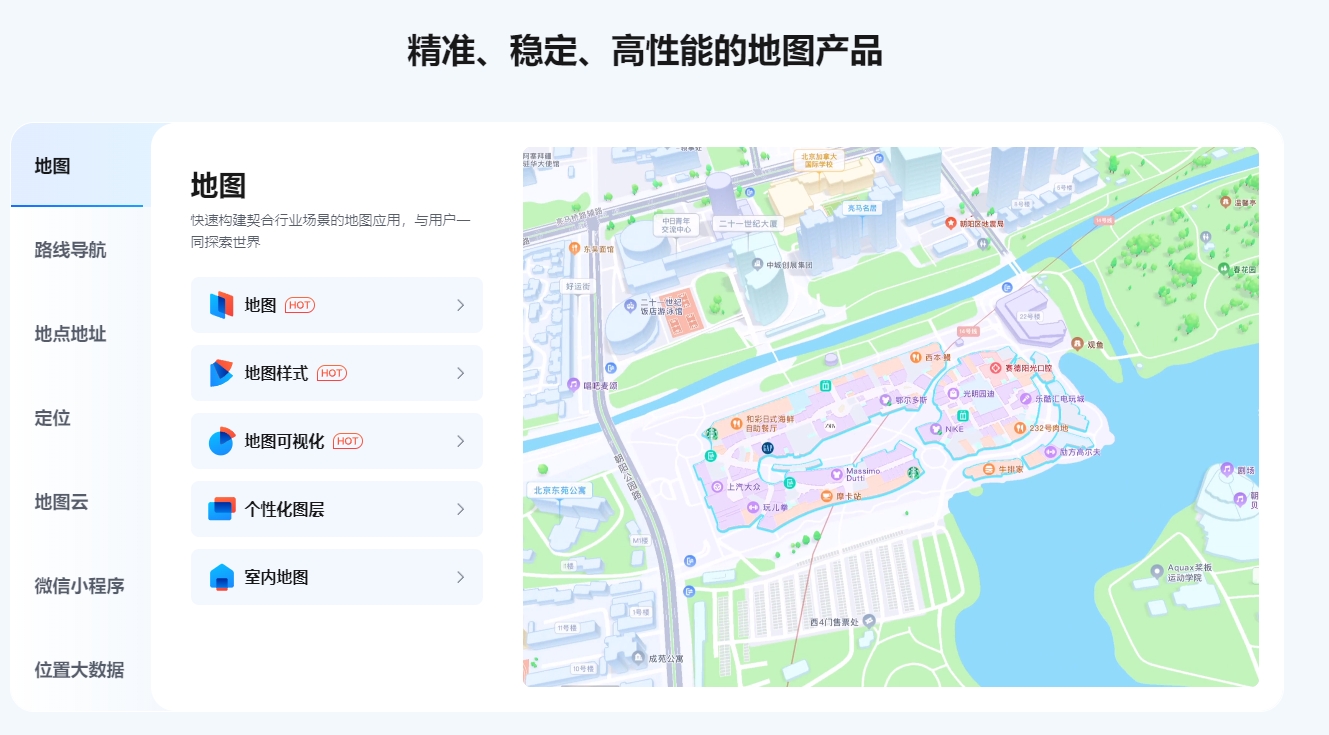Expand the 地图样式 row chevron arrow
Screen dimensions: 1329x735
pos(460,373)
